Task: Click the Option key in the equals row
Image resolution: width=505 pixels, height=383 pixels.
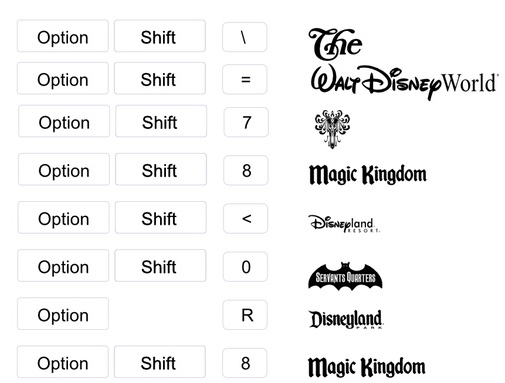Action: (63, 78)
